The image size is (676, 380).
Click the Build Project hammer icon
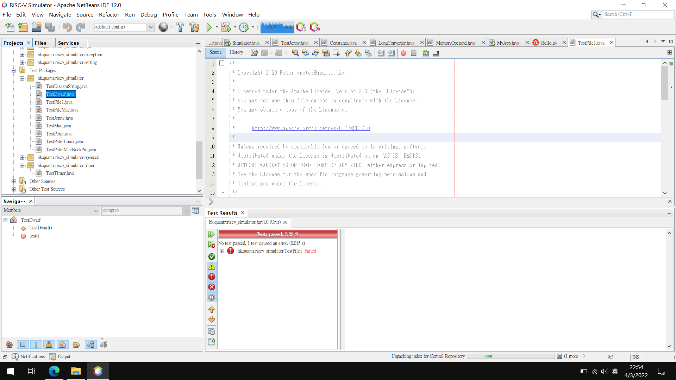(180, 27)
